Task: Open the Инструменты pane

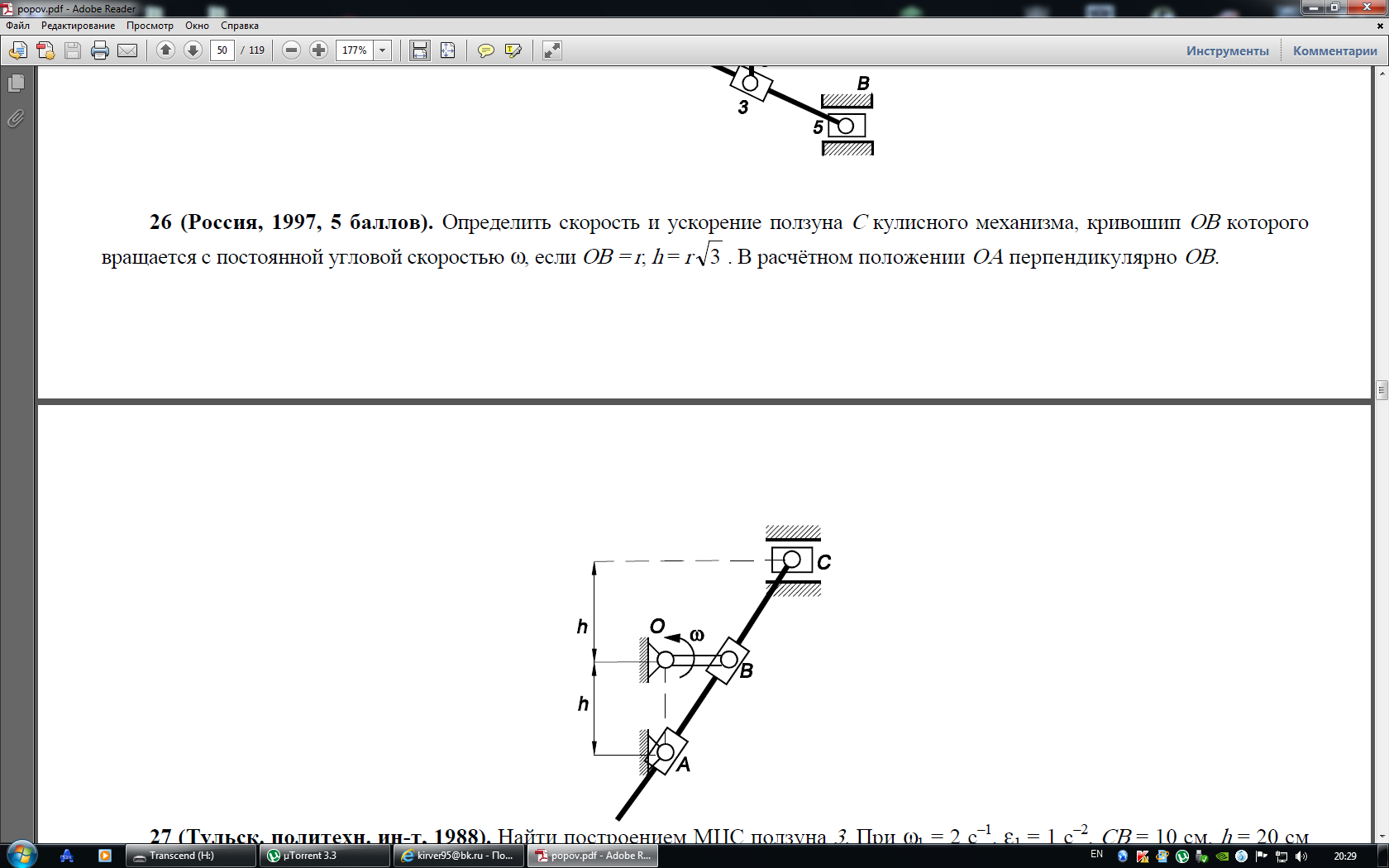Action: (1227, 50)
